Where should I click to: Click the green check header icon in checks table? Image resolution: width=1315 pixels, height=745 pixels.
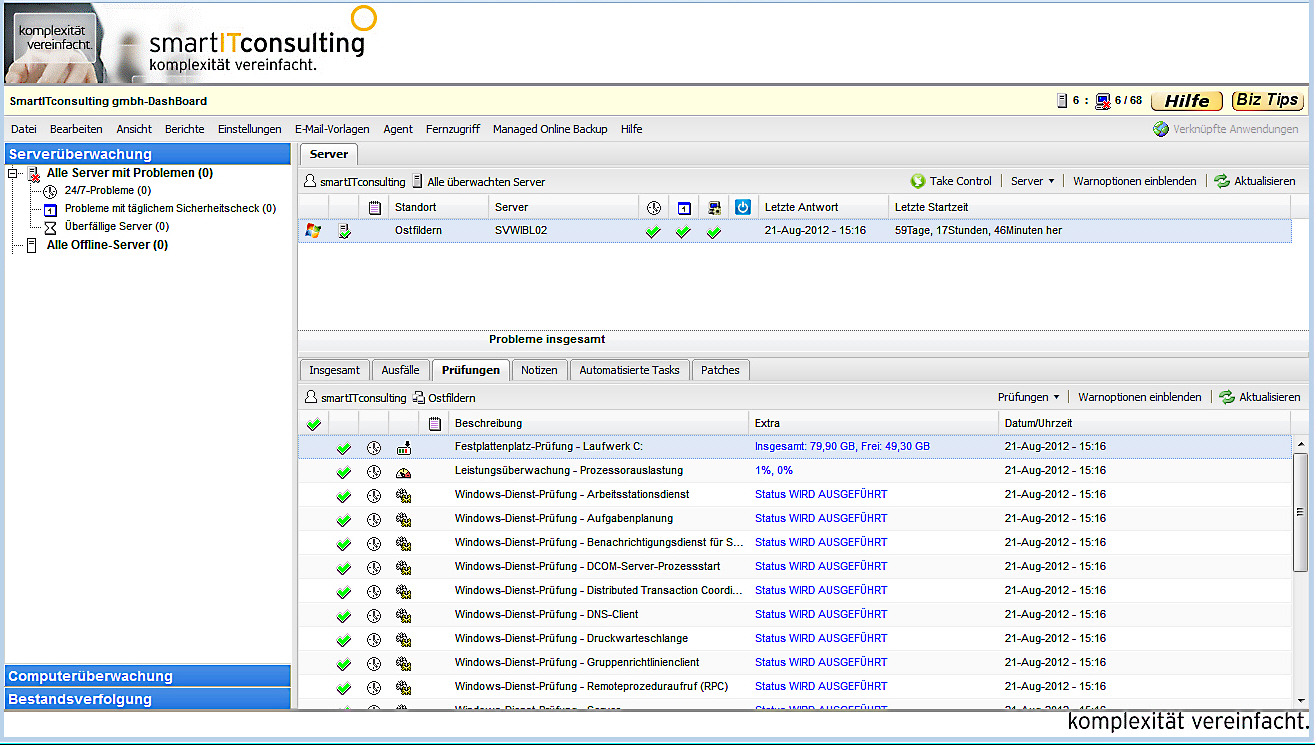coord(313,423)
